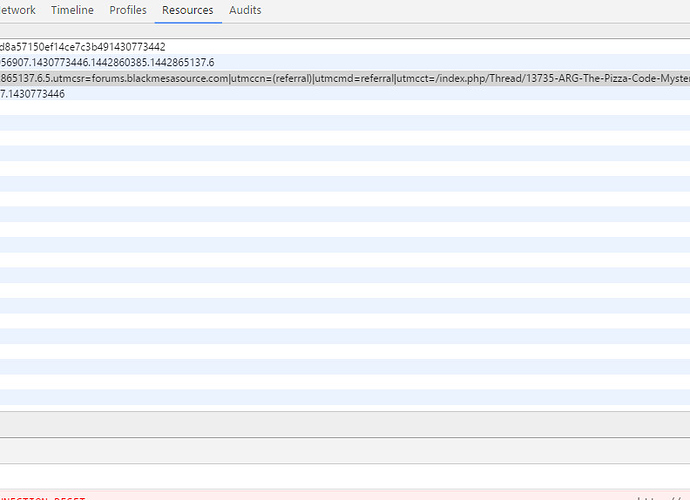
Task: Select row with value 1442860385.1442865137.6
Action: 107,62
